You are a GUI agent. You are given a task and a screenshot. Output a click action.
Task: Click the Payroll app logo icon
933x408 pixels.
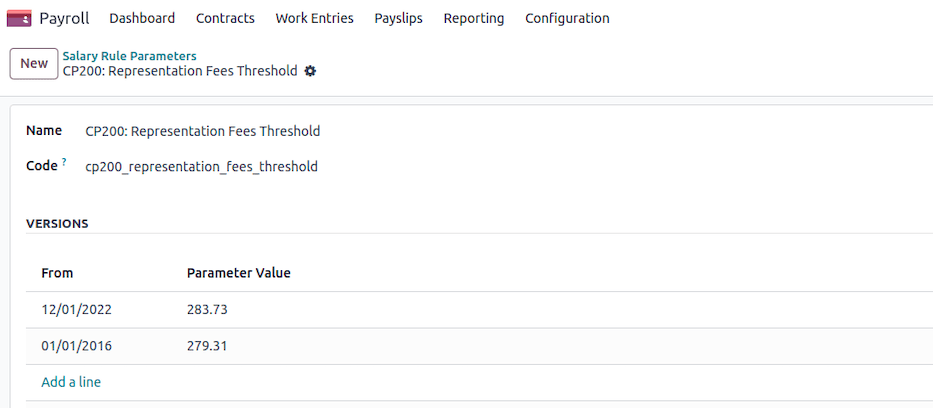tap(19, 18)
